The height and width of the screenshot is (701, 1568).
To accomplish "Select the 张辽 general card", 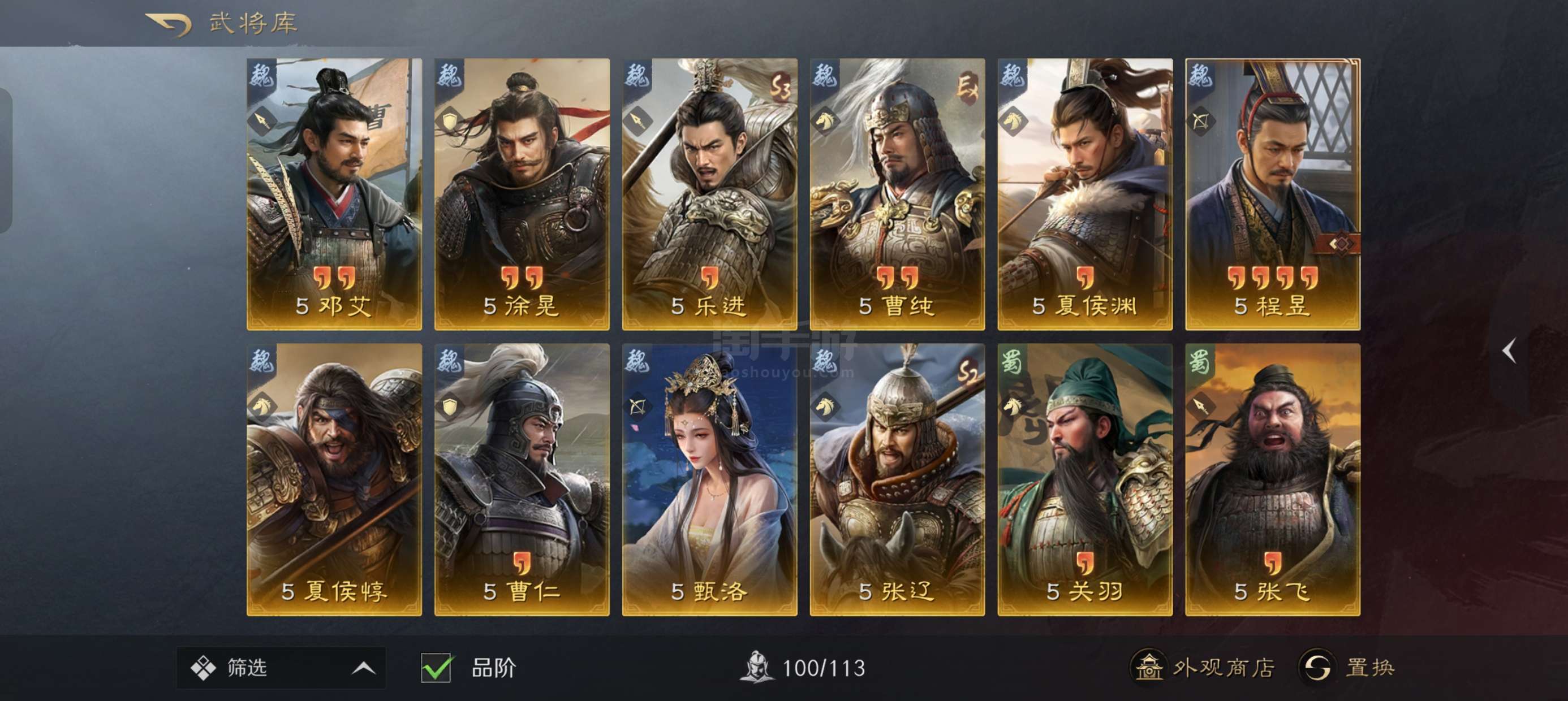I will coord(897,479).
